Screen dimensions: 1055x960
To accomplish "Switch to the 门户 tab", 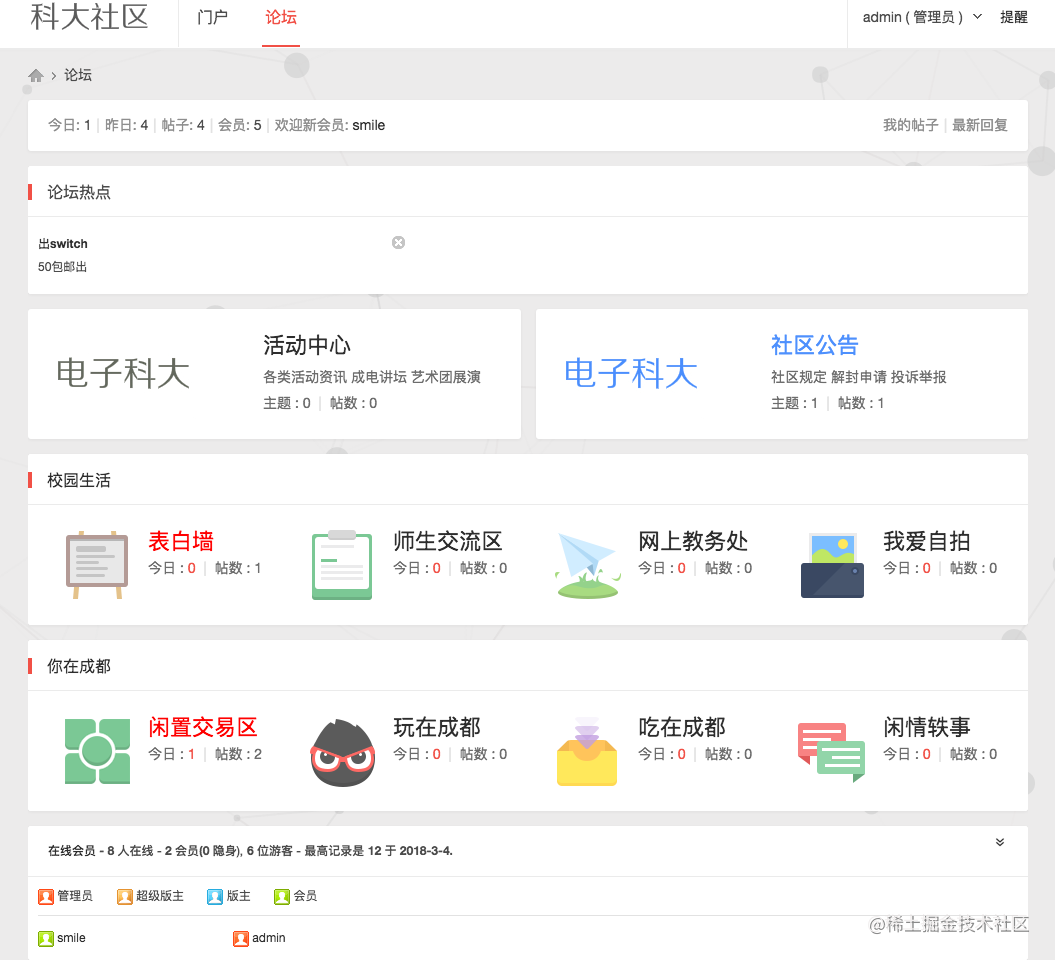I will coord(213,17).
